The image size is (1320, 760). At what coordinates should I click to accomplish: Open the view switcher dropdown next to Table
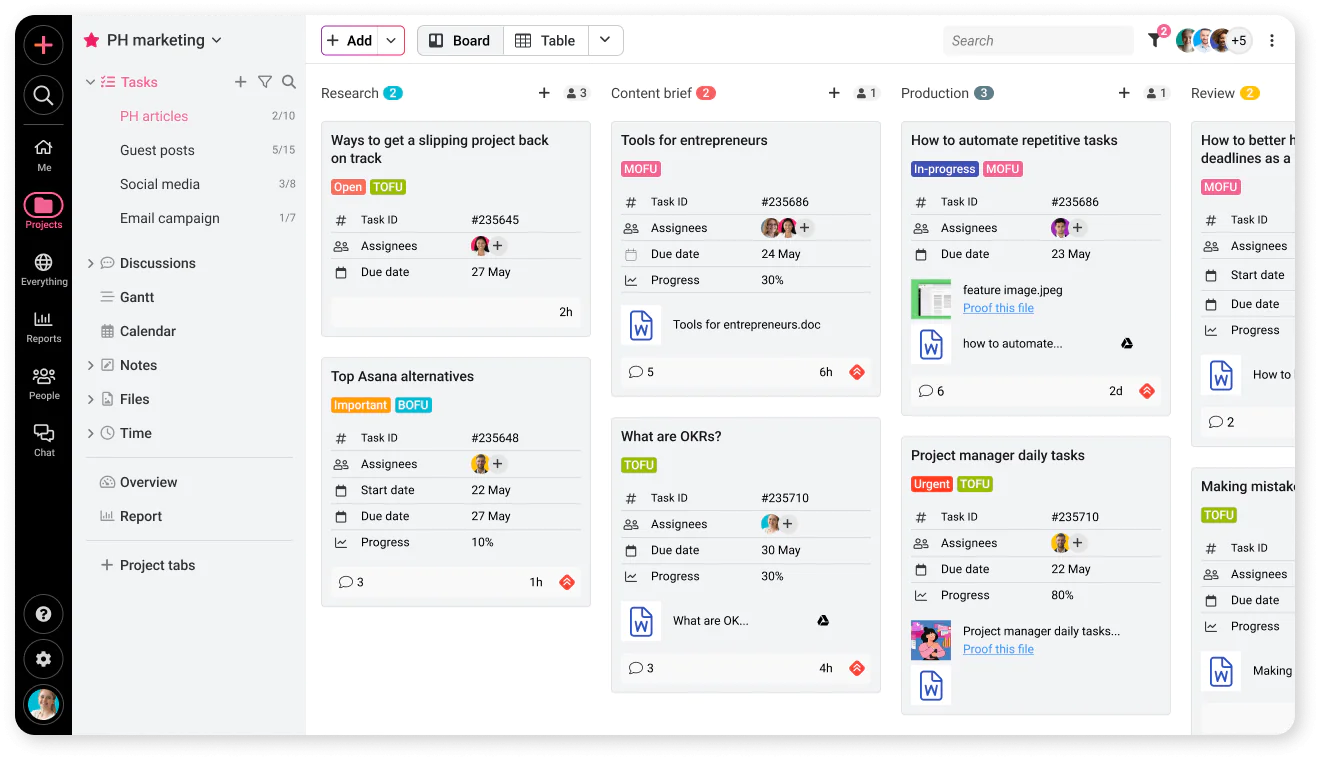click(605, 41)
